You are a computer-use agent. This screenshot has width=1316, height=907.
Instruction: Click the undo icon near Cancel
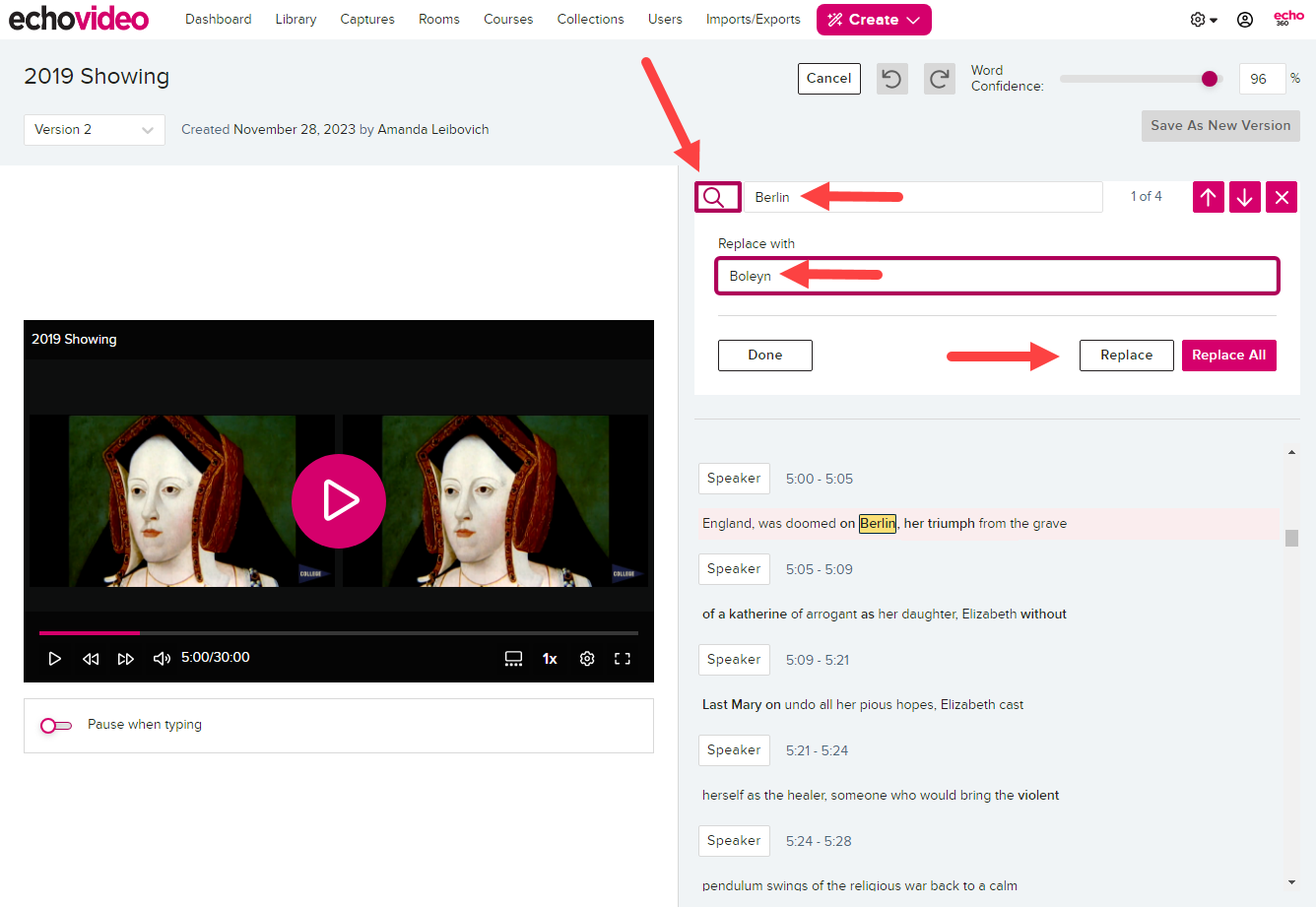891,79
